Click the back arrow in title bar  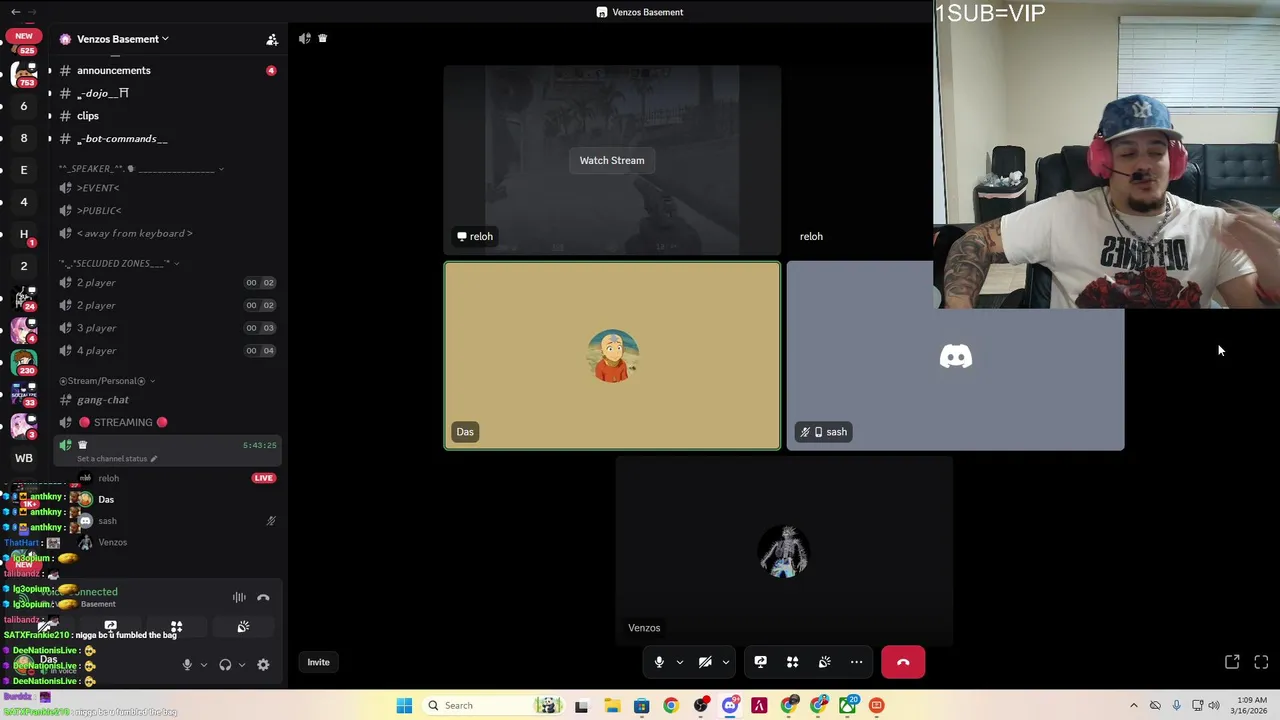tap(15, 12)
